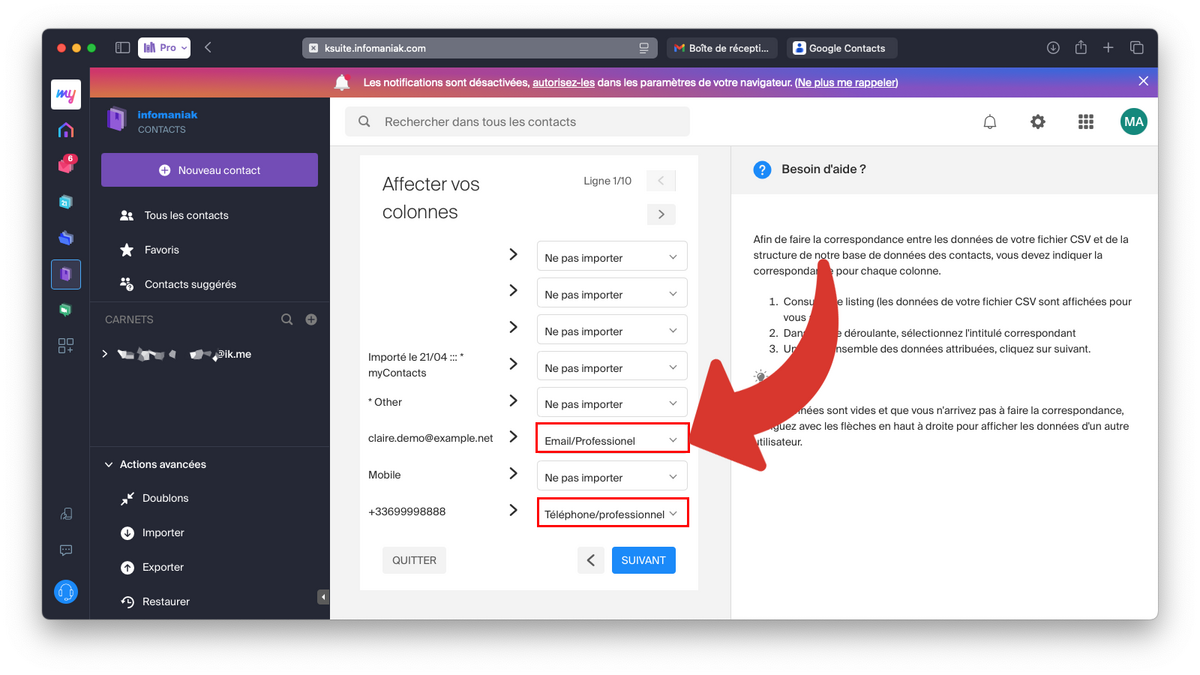Open the more apps grid-plus icon
Image resolution: width=1200 pixels, height=675 pixels.
66,346
